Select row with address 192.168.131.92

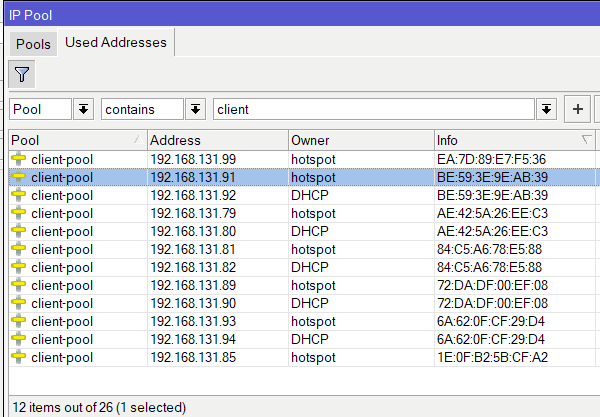coord(215,195)
